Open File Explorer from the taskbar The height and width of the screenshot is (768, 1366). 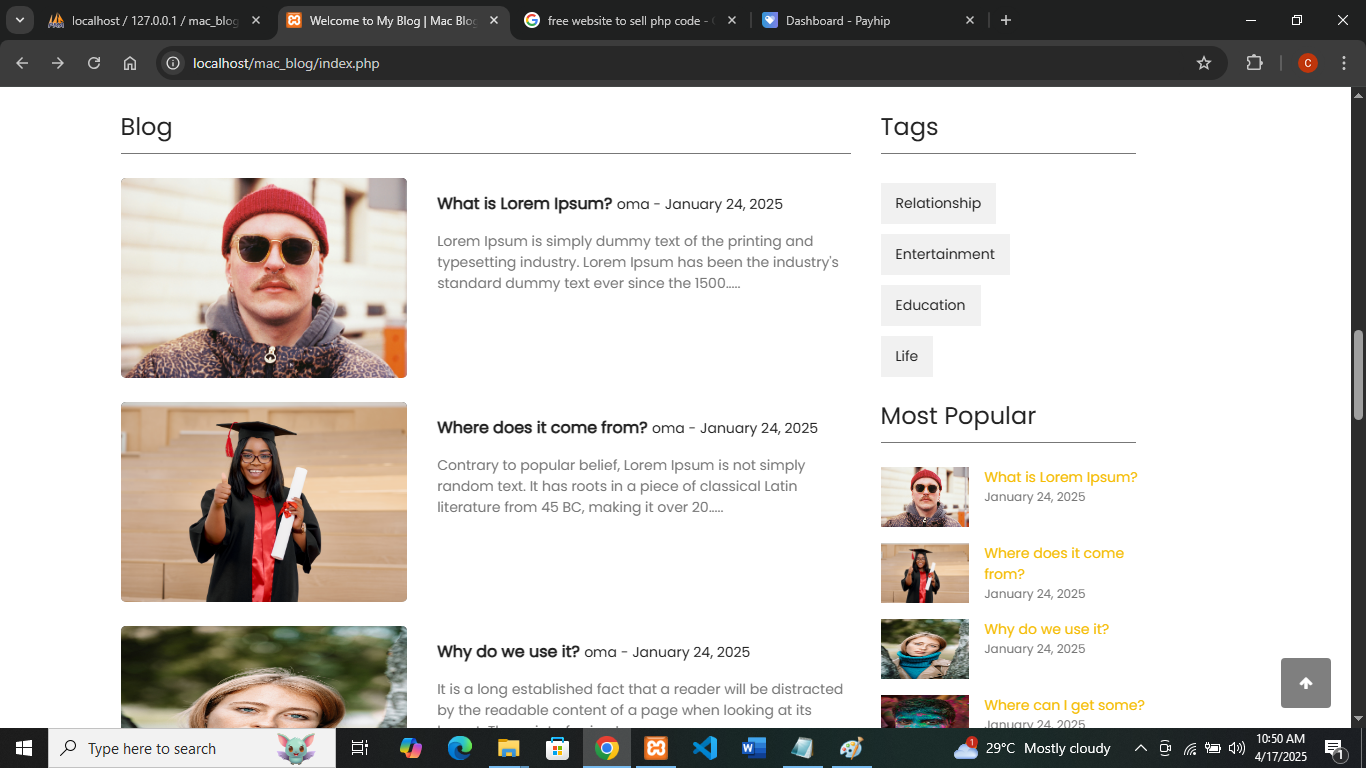coord(509,748)
